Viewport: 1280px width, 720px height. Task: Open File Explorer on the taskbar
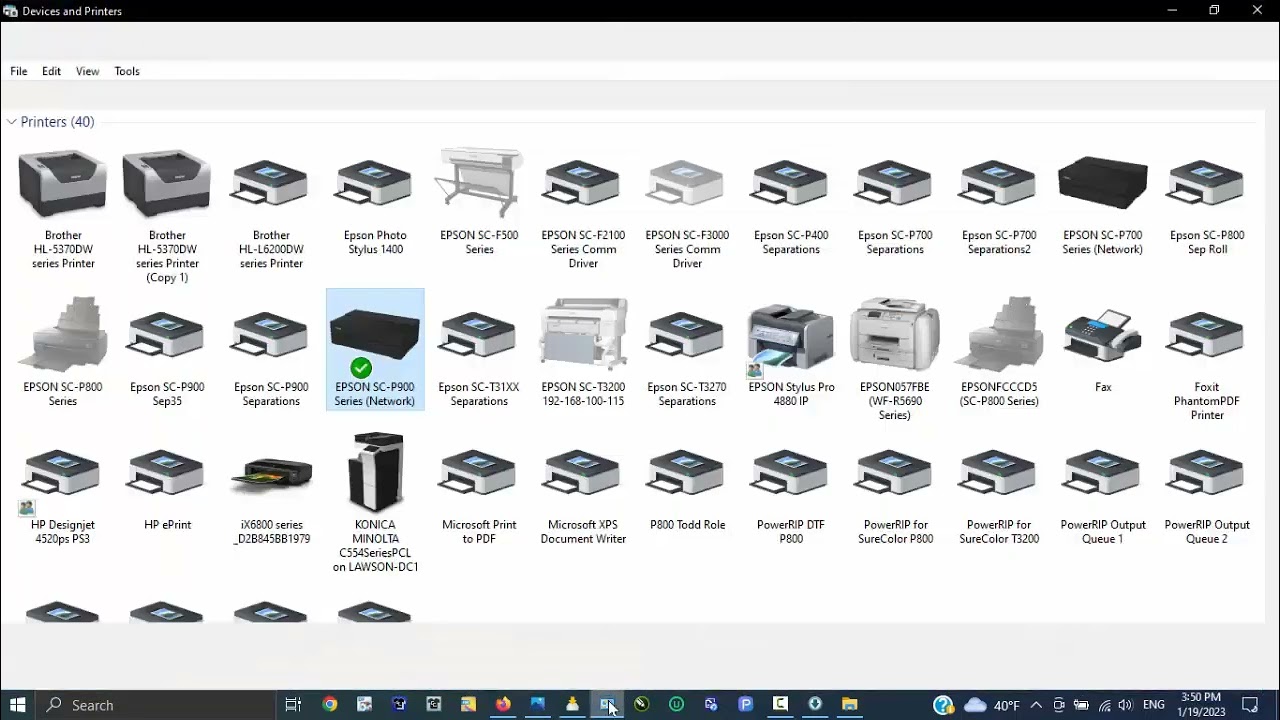[x=849, y=705]
